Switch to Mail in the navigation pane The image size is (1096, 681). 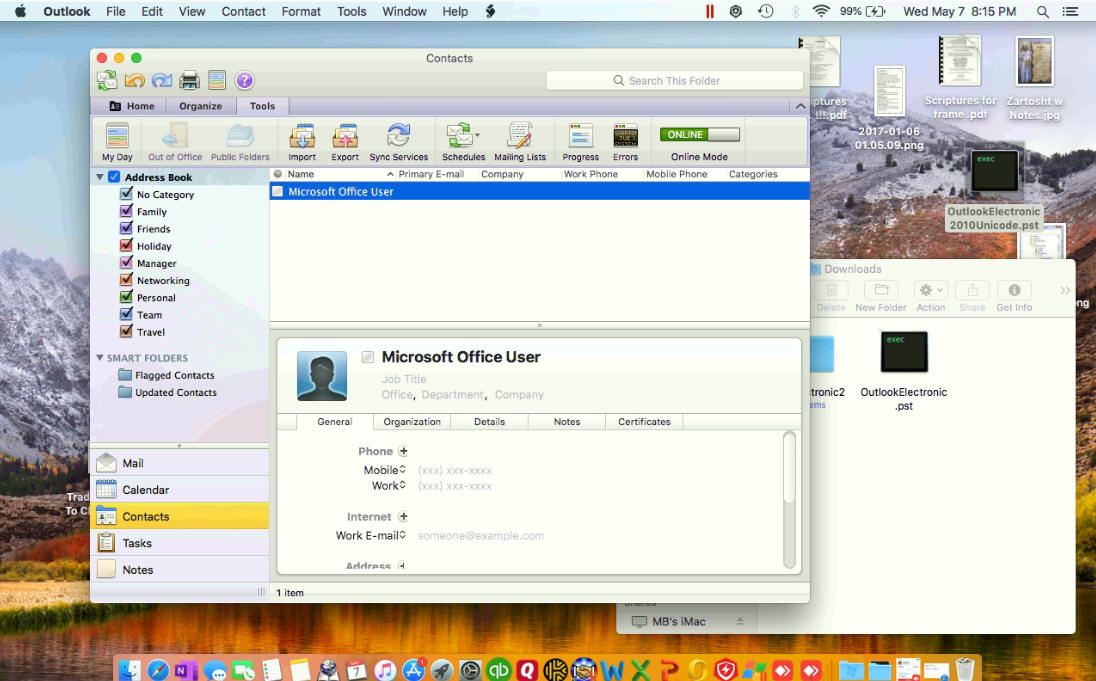coord(180,463)
